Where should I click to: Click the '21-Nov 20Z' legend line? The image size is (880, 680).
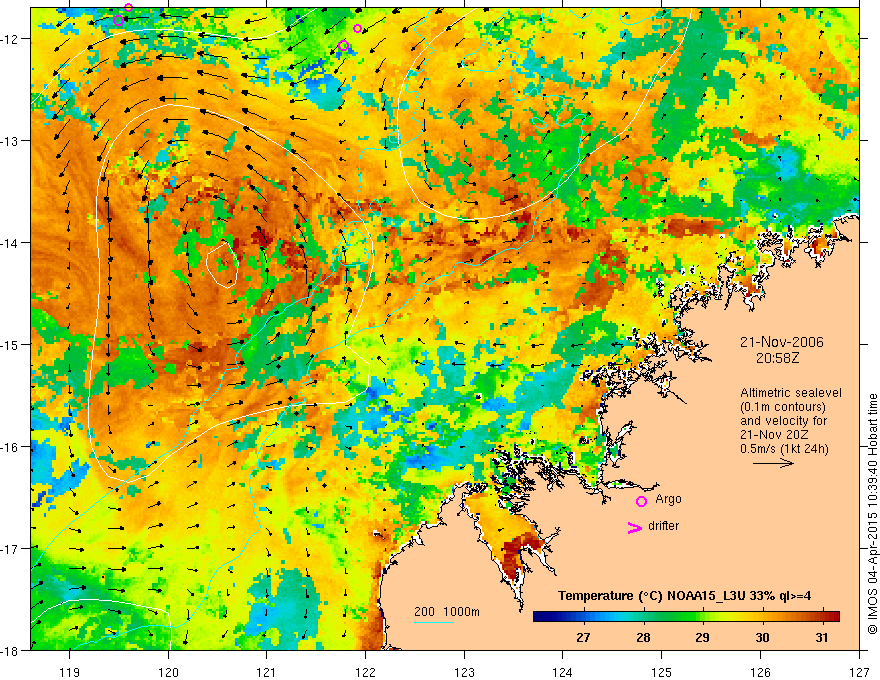772,435
